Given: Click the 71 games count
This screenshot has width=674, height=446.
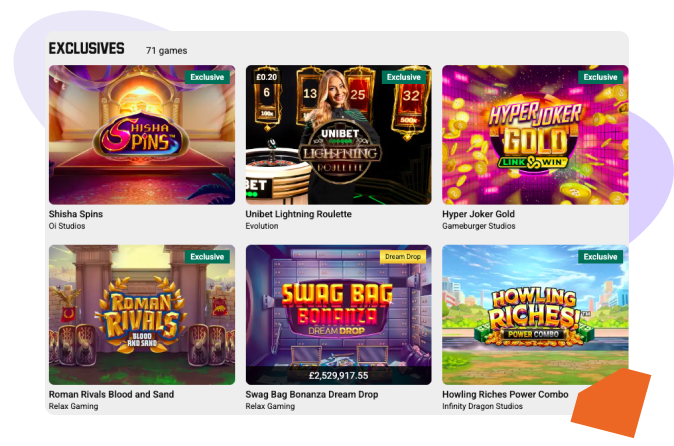Looking at the screenshot, I should coord(166,51).
